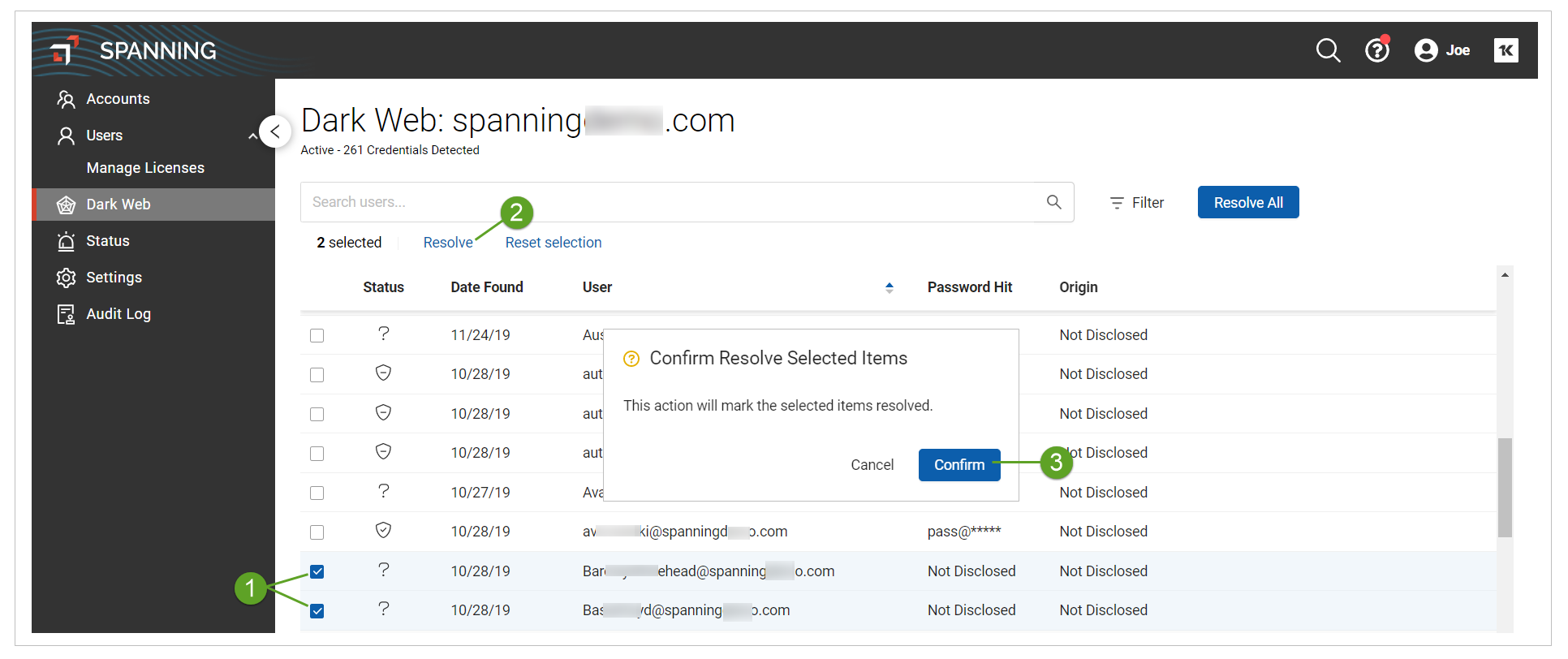Click the Status alarm icon

click(66, 241)
